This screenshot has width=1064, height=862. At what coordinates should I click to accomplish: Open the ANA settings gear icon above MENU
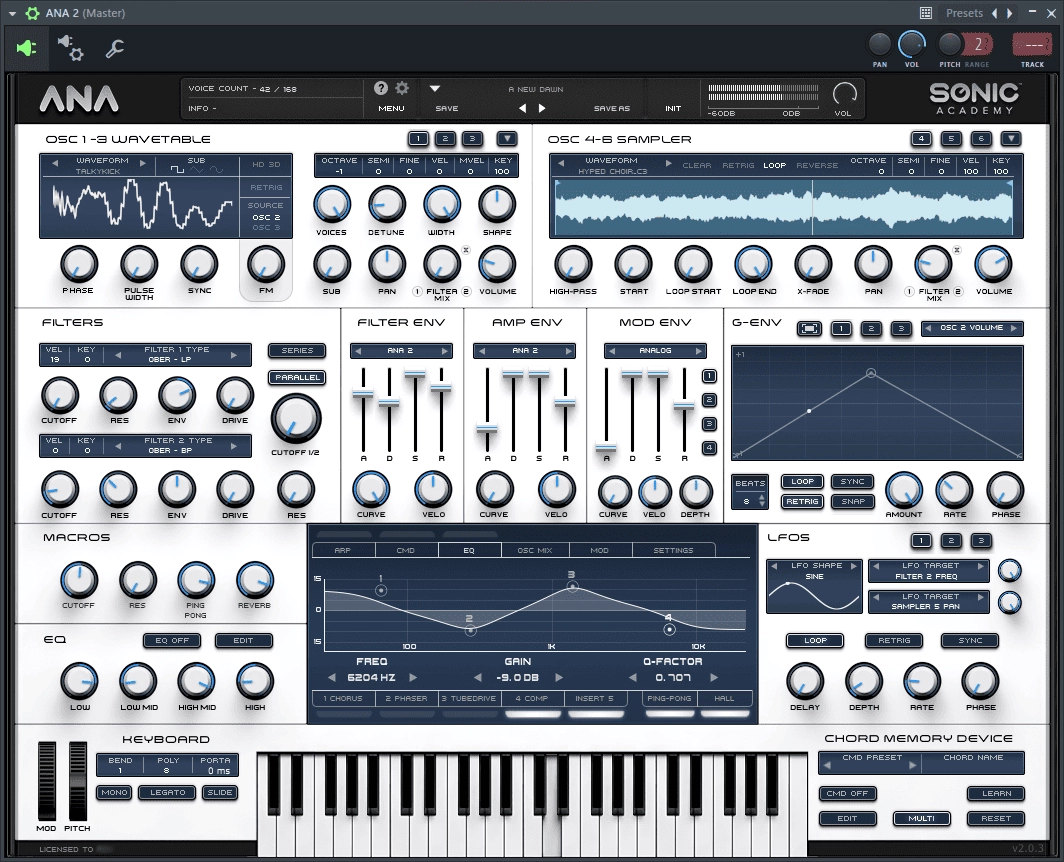click(x=402, y=88)
